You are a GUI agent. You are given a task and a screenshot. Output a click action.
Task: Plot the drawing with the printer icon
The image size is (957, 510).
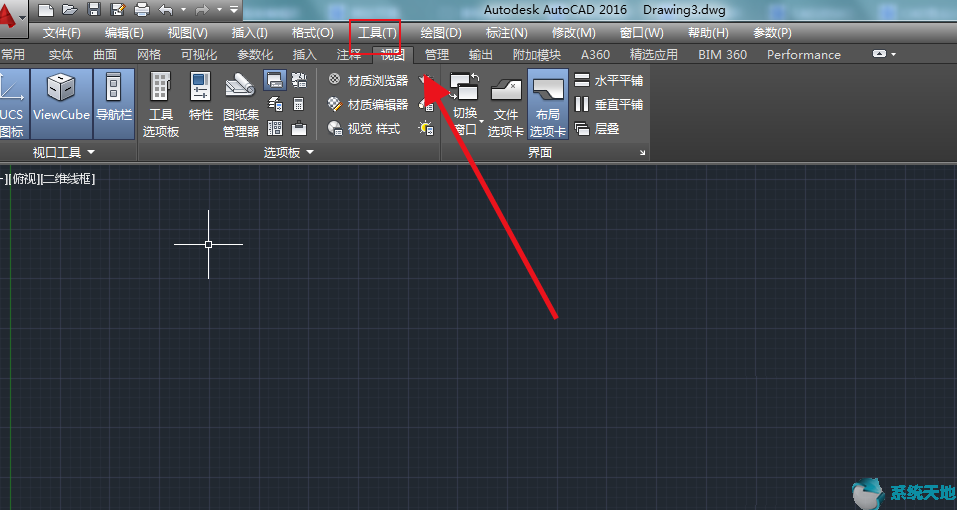click(142, 10)
